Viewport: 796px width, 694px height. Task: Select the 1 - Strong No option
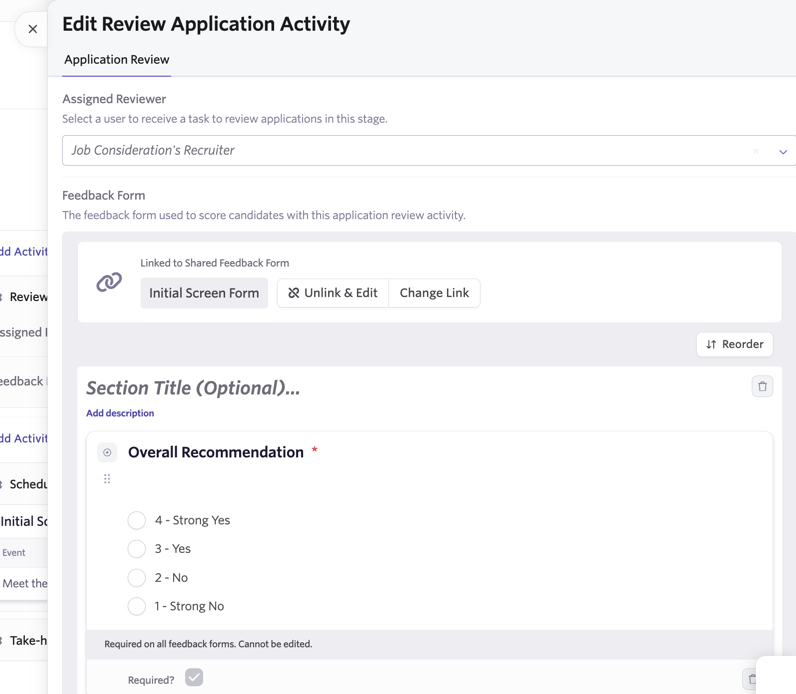(x=137, y=606)
